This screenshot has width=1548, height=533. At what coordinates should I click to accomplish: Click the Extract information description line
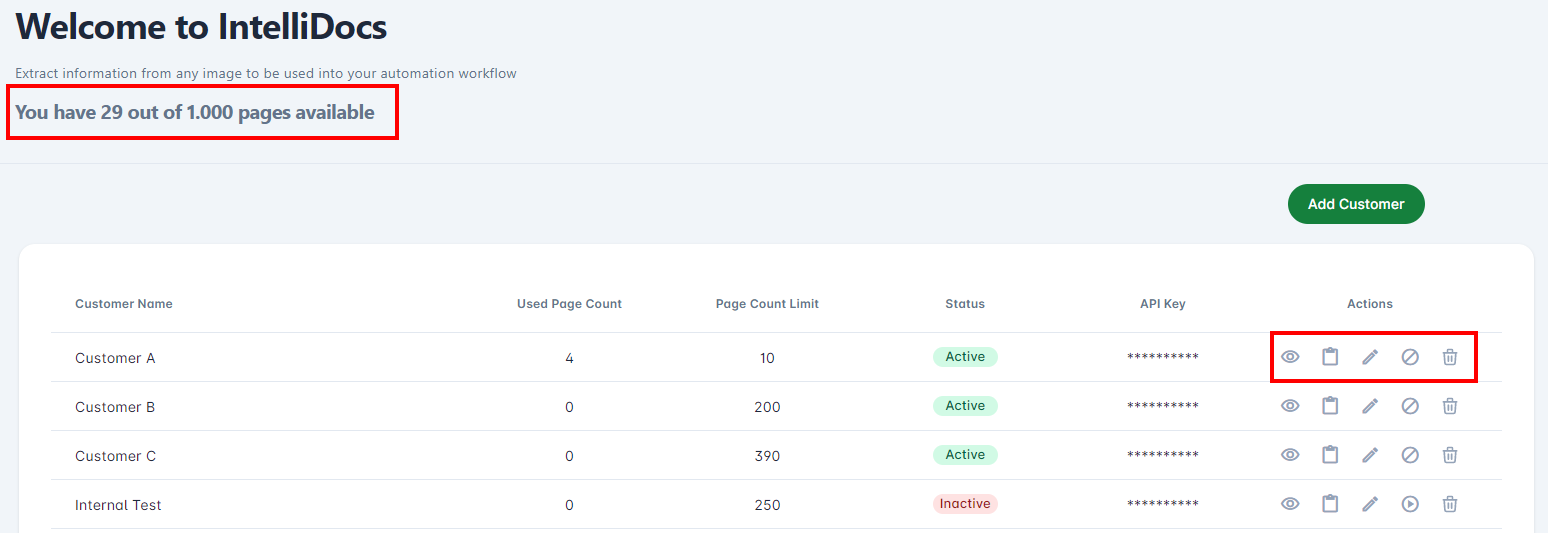tap(266, 73)
